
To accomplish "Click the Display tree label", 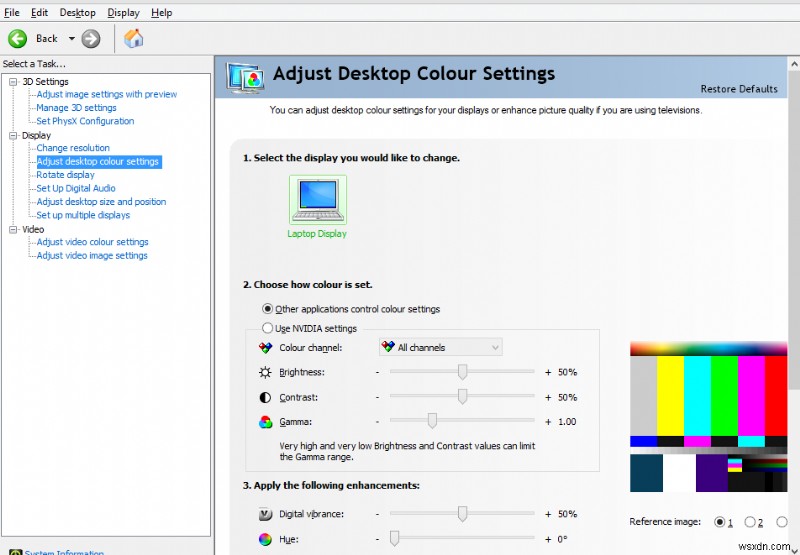I will pos(36,136).
